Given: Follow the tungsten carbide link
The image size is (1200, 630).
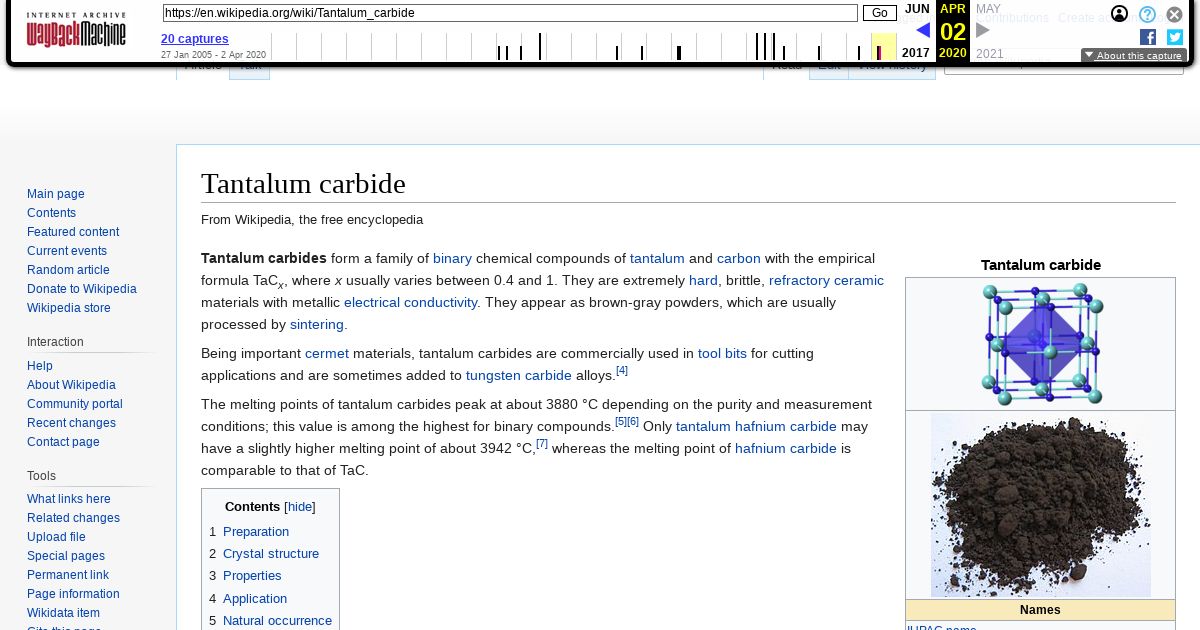Looking at the screenshot, I should pyautogui.click(x=519, y=375).
